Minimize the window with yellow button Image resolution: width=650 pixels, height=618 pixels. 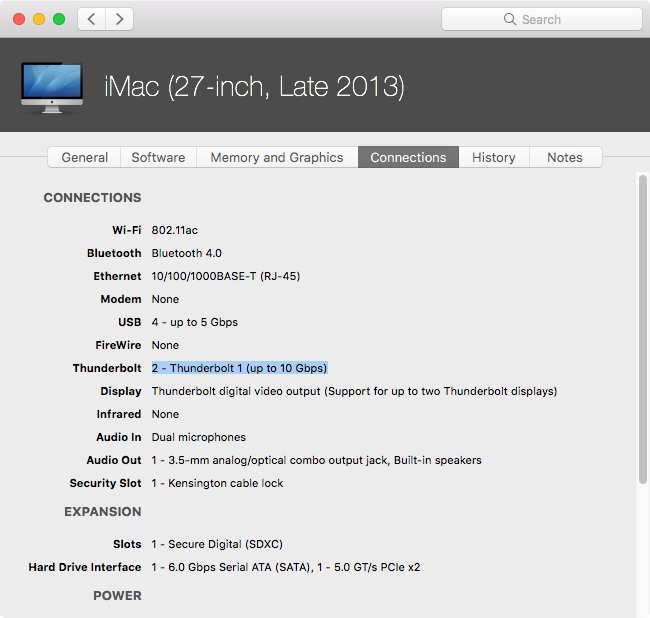(39, 19)
